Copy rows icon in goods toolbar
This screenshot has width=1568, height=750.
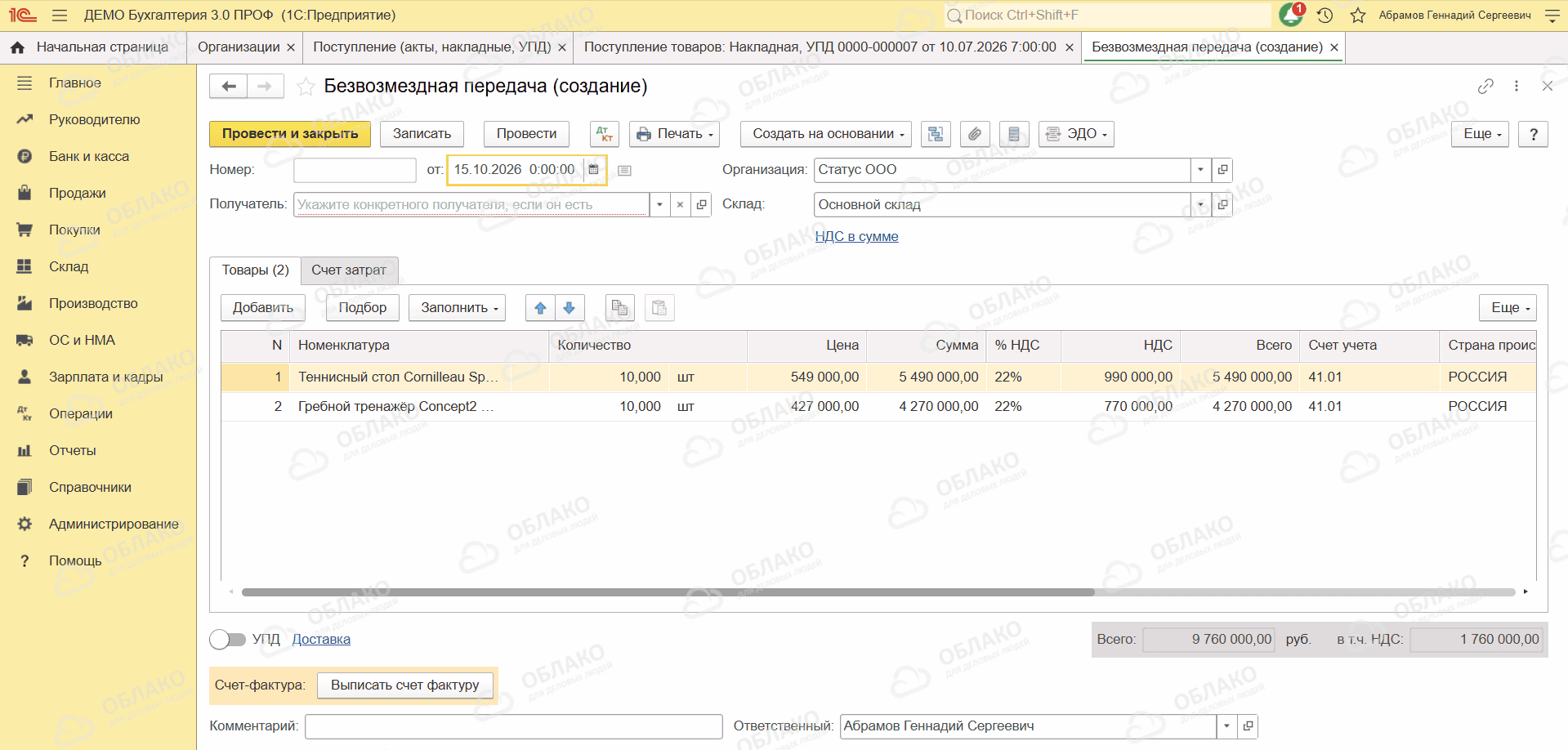click(620, 308)
